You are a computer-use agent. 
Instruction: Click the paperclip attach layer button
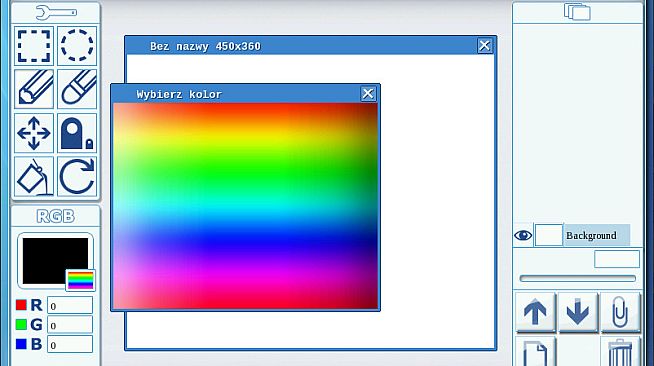[x=621, y=312]
